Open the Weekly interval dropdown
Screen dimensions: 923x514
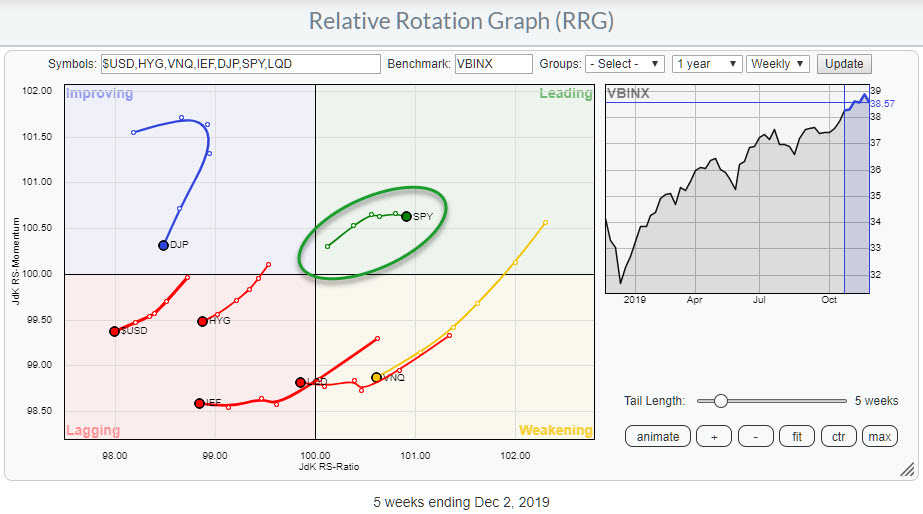tap(778, 64)
